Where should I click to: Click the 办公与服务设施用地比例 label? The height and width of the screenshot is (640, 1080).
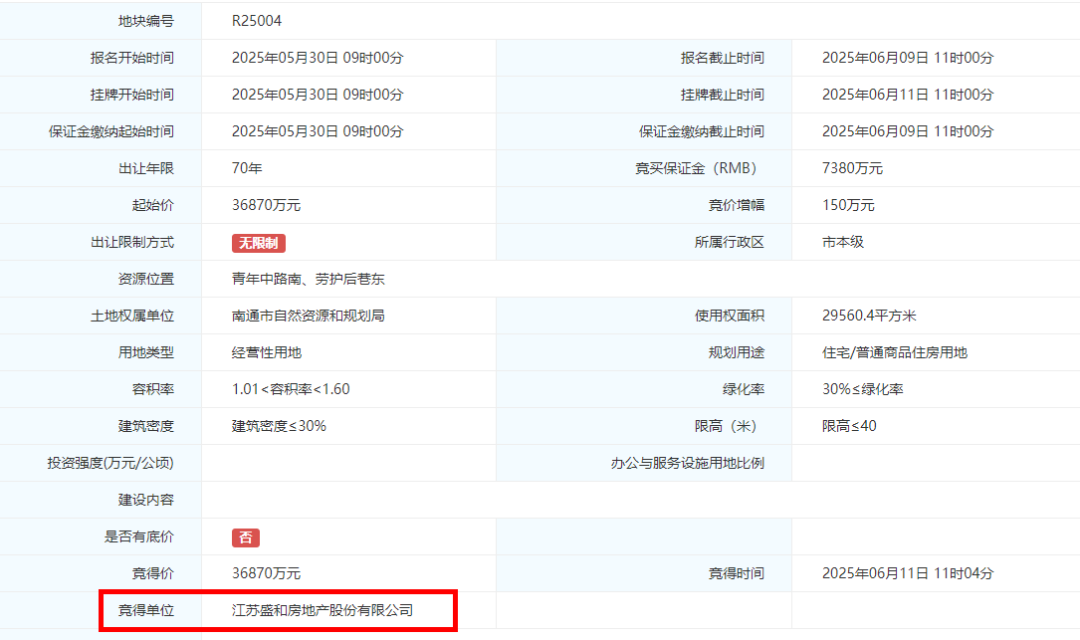pos(687,463)
